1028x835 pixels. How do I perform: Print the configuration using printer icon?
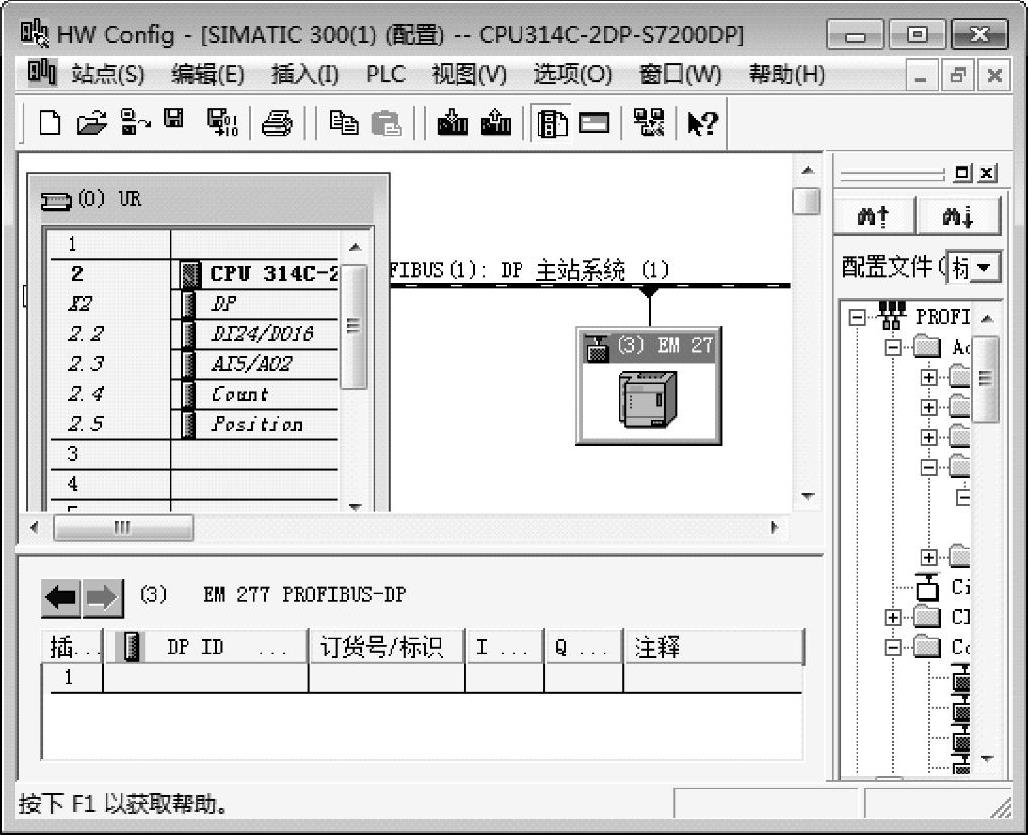277,123
